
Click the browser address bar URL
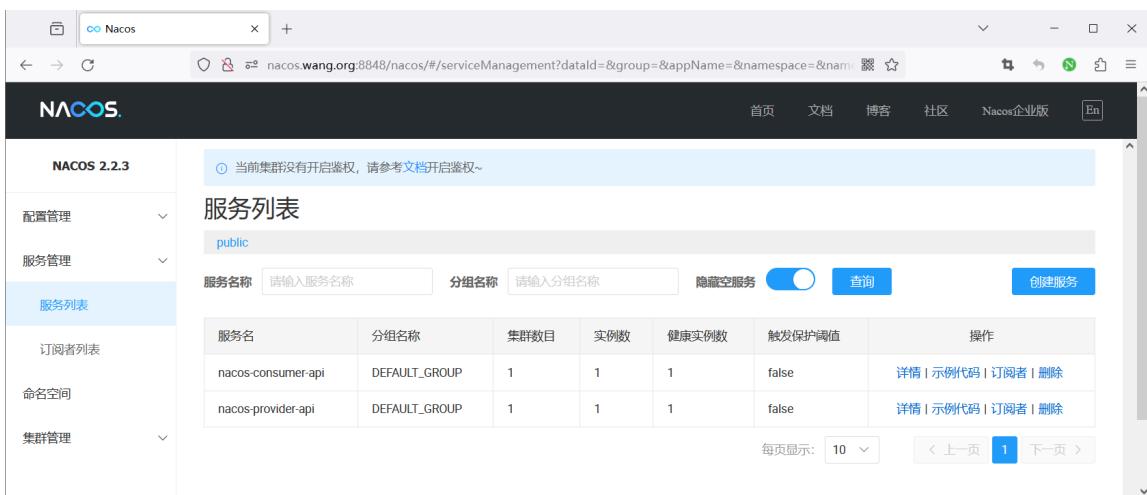pos(560,65)
